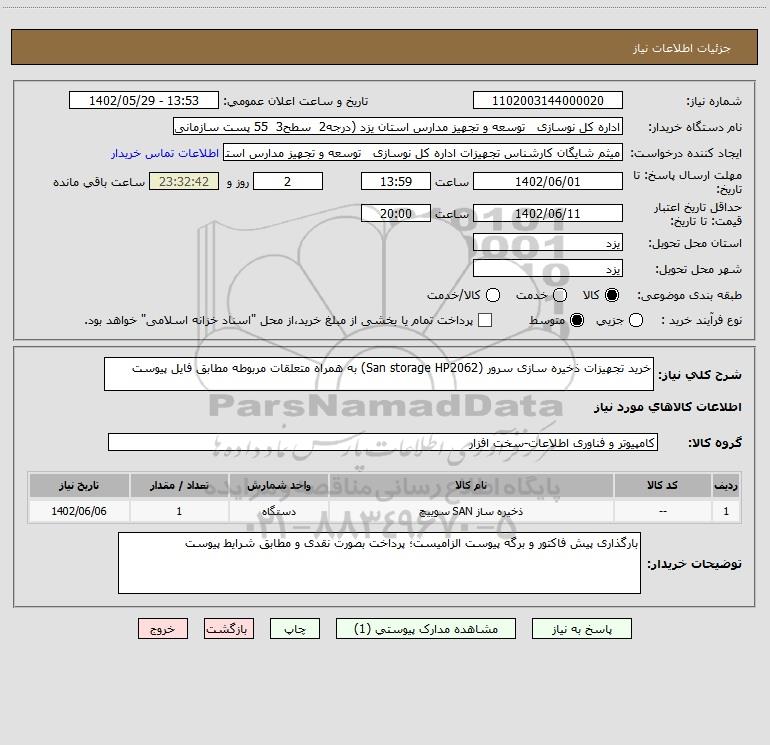The height and width of the screenshot is (745, 770).
Task: Click the ردیف column header
Action: click(x=726, y=485)
